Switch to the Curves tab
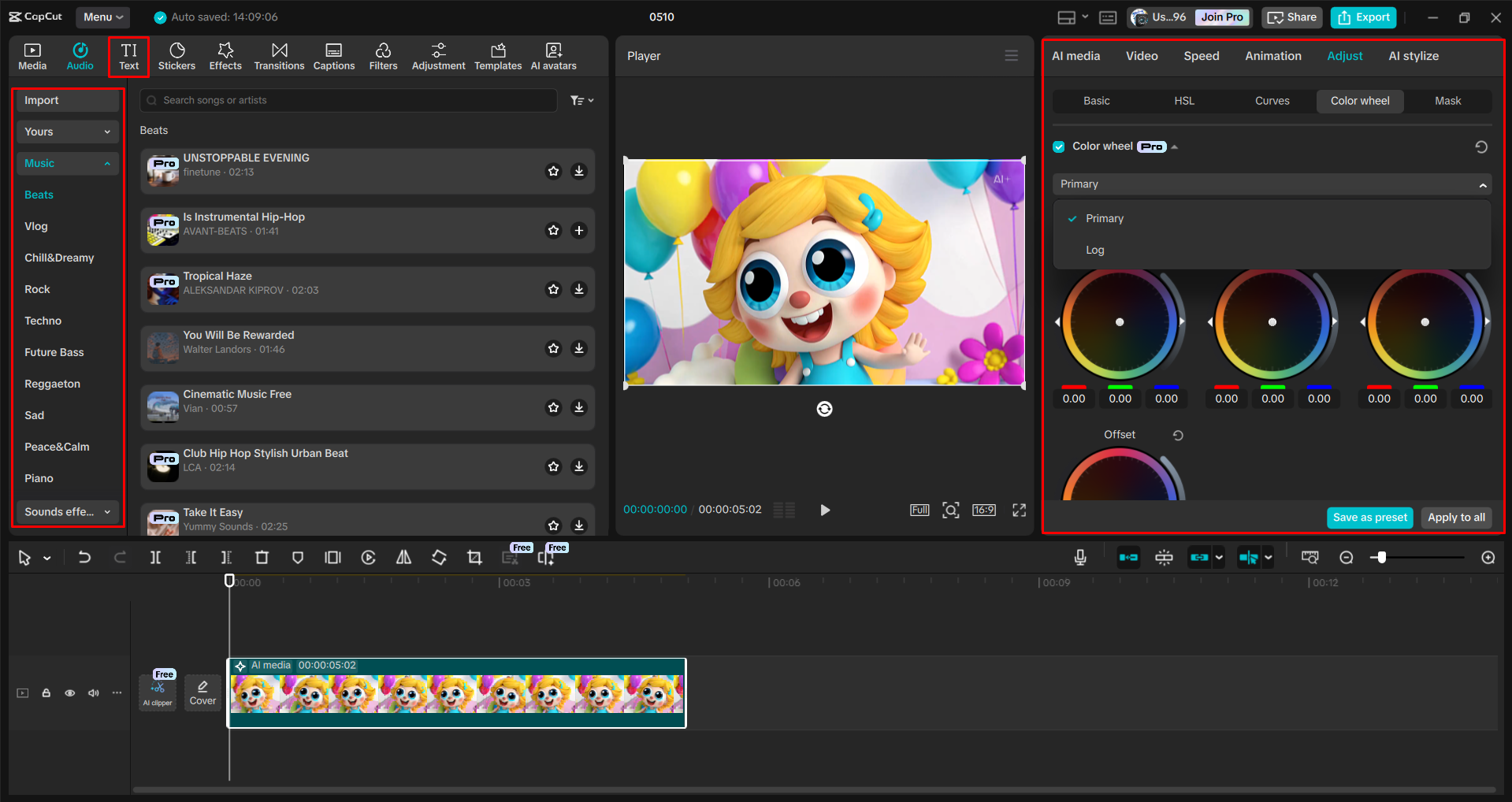This screenshot has width=1512, height=802. pyautogui.click(x=1272, y=101)
